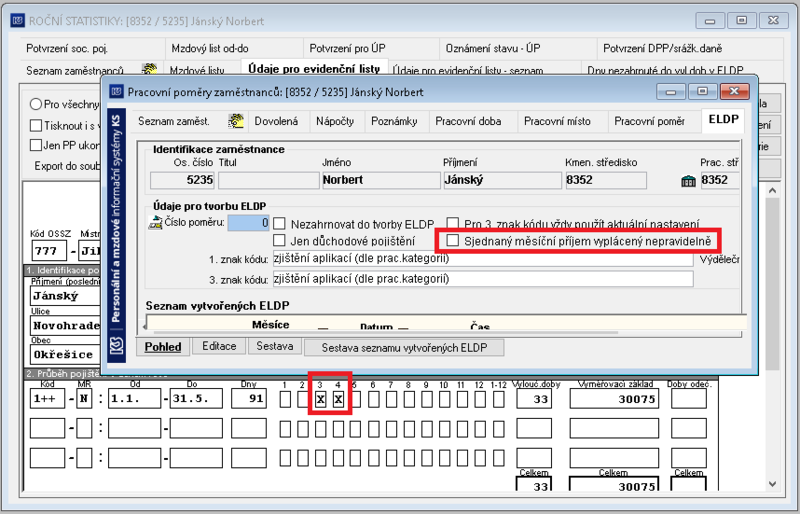
Task: Check Sjednaný měsíční příjem vyplácený nepravidelně
Action: (x=452, y=240)
